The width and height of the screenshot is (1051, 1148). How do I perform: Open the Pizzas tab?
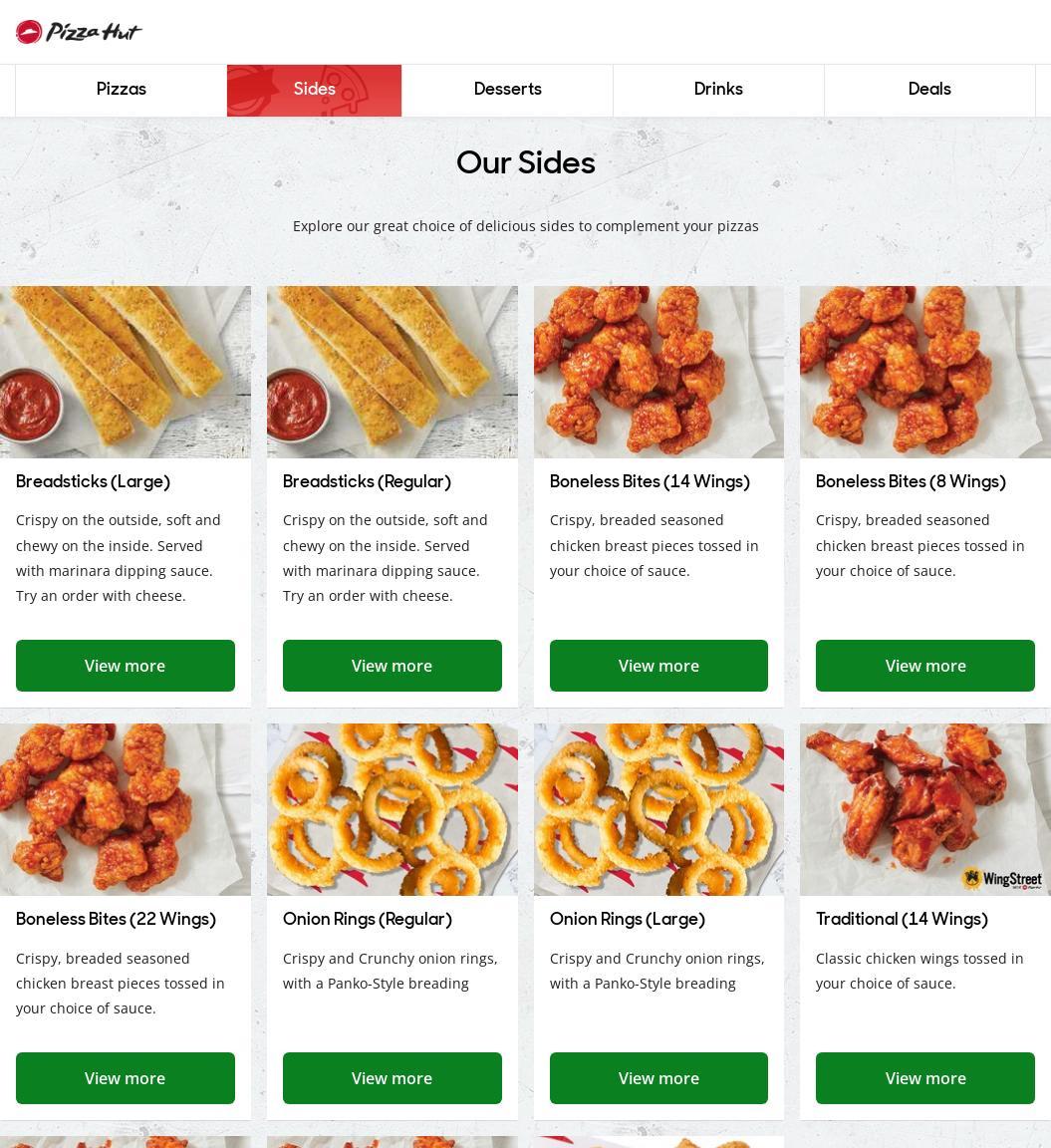point(121,90)
